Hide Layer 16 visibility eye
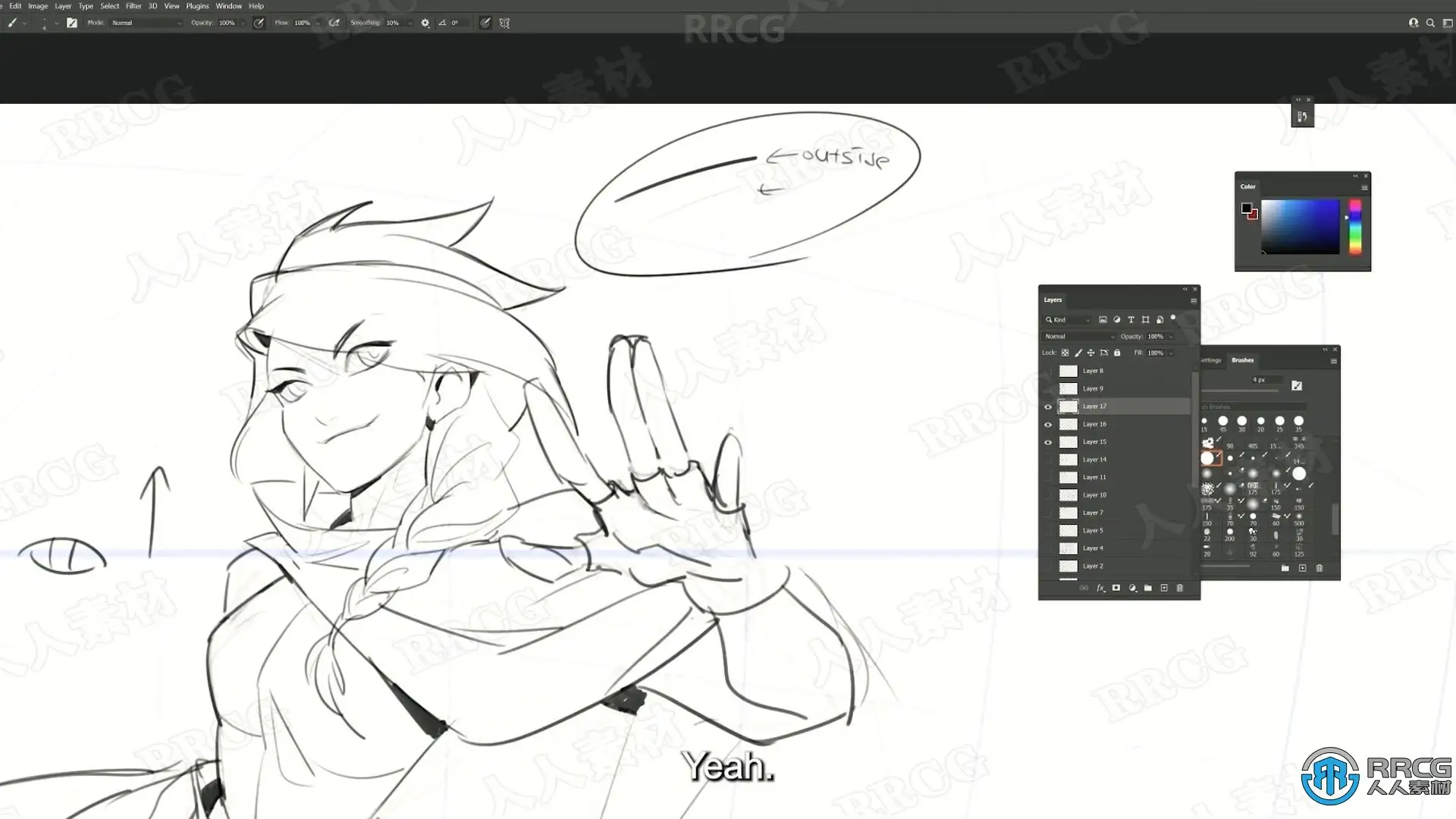 point(1048,425)
